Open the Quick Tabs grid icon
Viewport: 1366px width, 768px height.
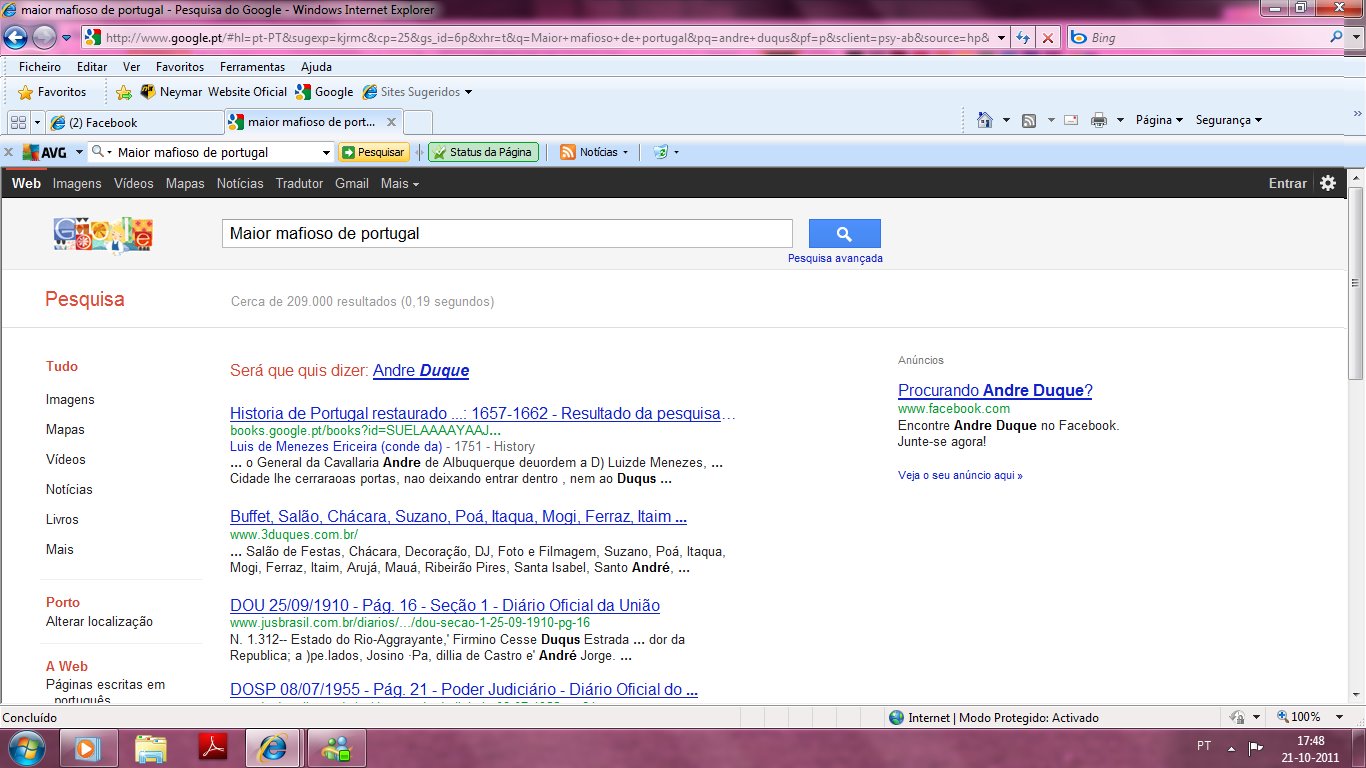tap(17, 122)
